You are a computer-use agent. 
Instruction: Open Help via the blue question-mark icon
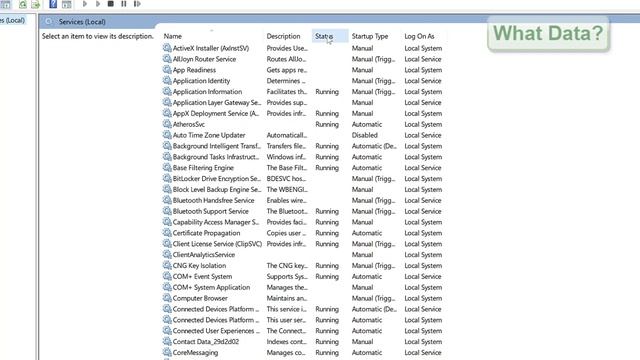(53, 4)
